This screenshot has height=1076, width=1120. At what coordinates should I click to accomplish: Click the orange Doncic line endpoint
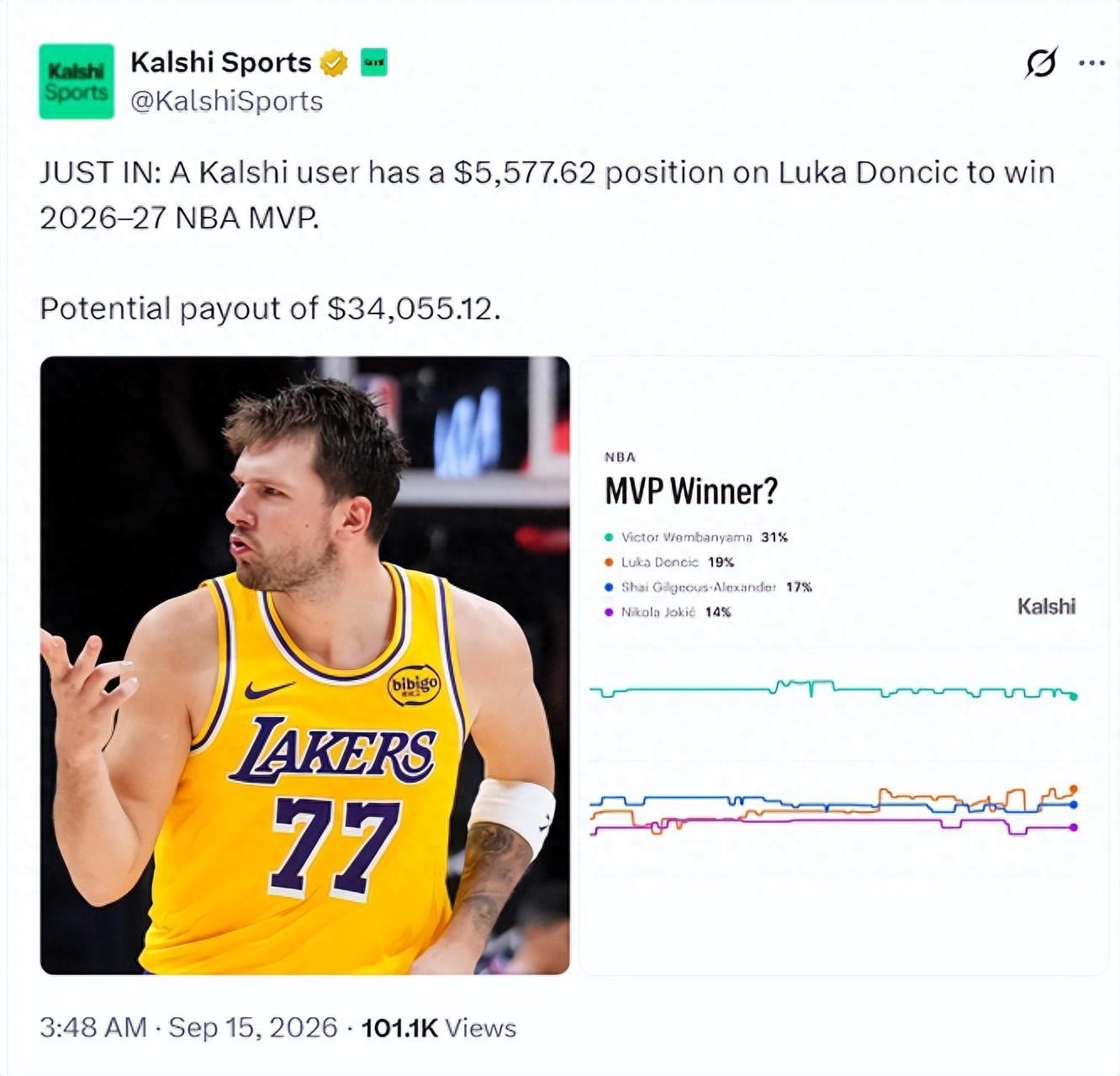click(x=1074, y=789)
